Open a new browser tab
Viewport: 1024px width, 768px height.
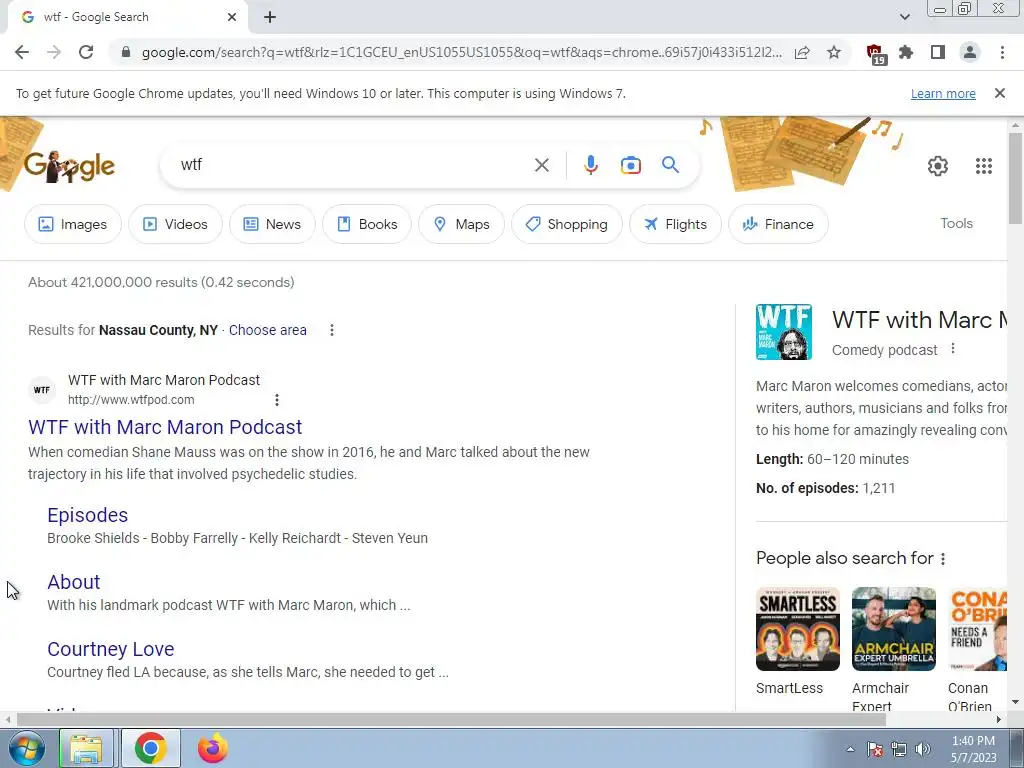tap(270, 17)
